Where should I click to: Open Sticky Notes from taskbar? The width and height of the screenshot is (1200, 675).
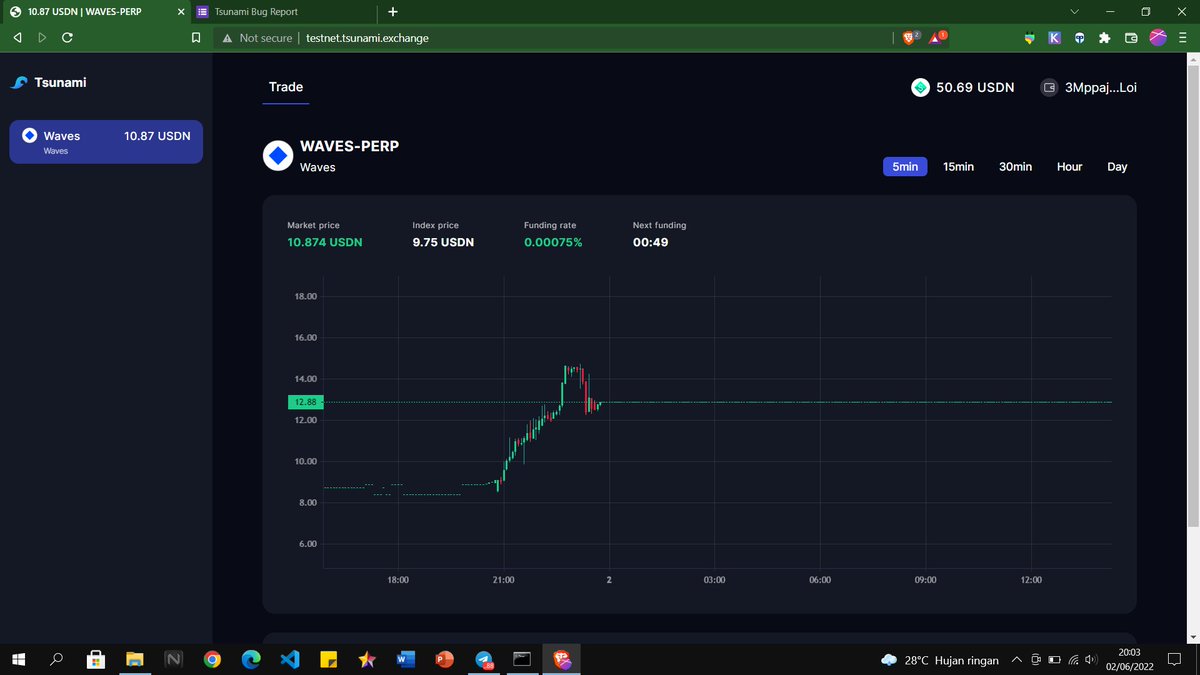point(328,659)
